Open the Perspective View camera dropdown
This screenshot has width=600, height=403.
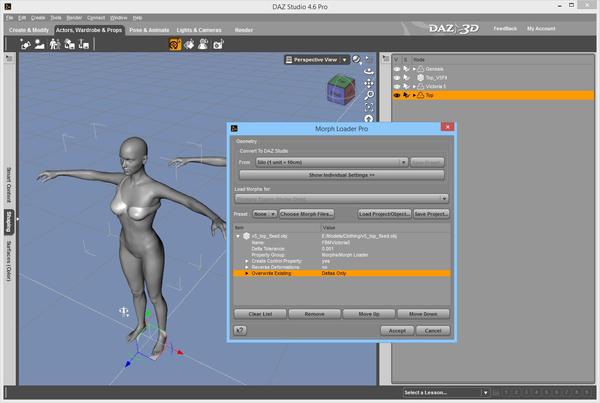317,60
